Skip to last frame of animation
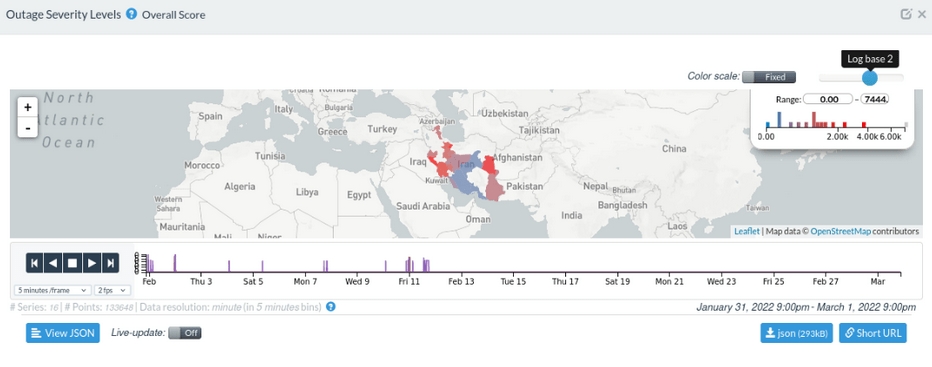Viewport: 932px width, 367px height. [110, 262]
